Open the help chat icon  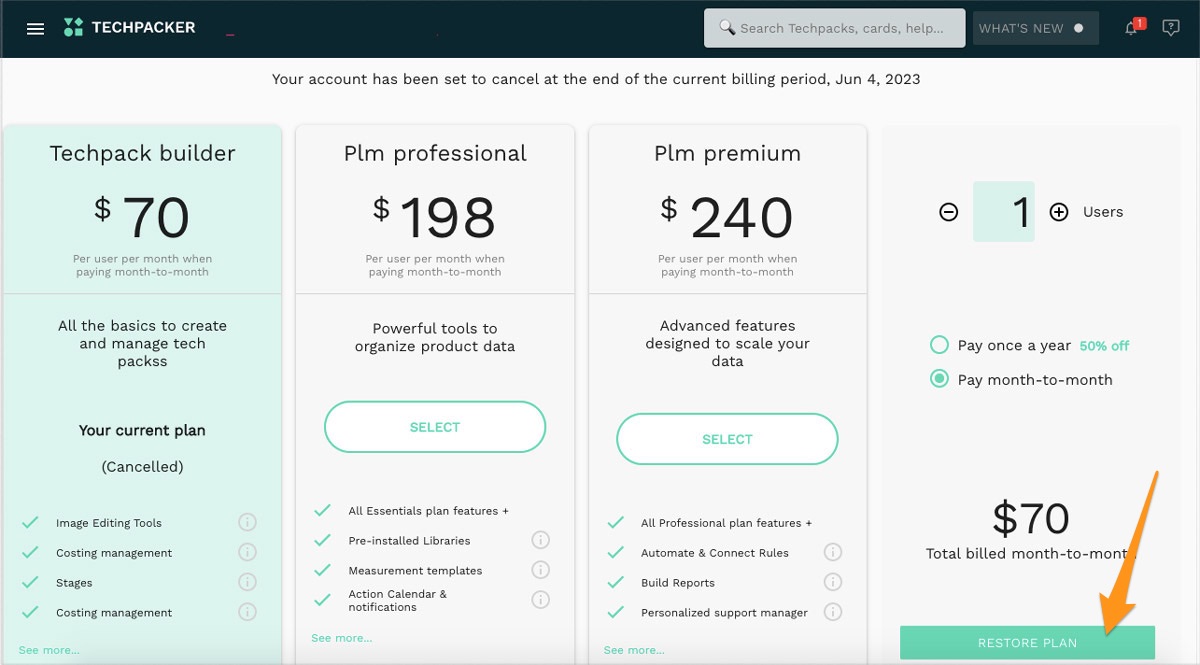point(1171,28)
